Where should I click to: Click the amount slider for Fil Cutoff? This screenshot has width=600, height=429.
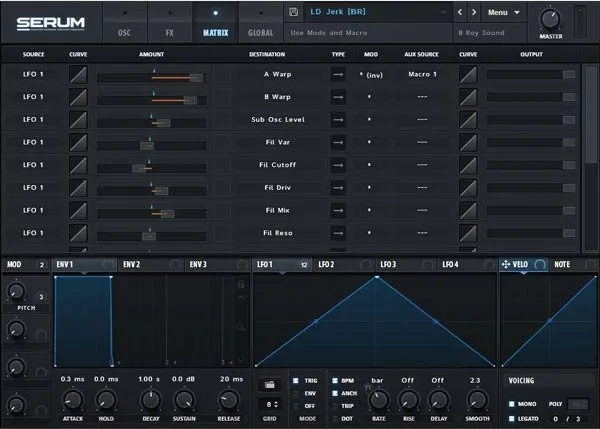(152, 168)
